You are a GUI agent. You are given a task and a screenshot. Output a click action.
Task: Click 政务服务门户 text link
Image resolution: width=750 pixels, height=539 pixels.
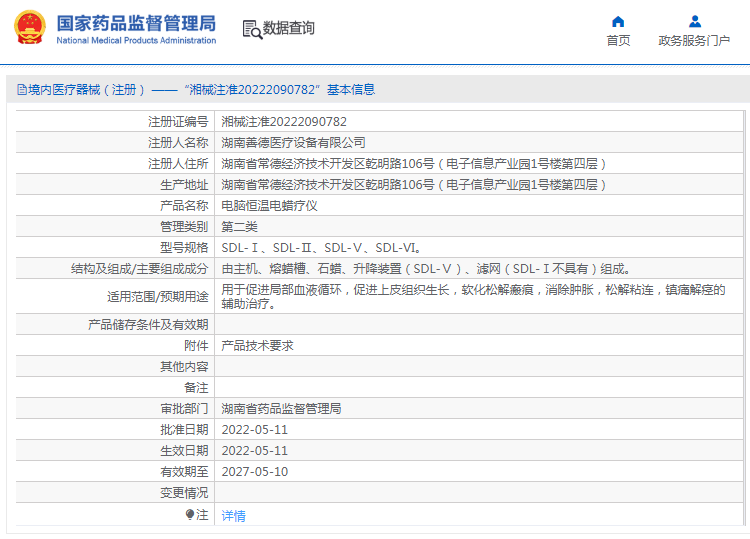[x=694, y=40]
